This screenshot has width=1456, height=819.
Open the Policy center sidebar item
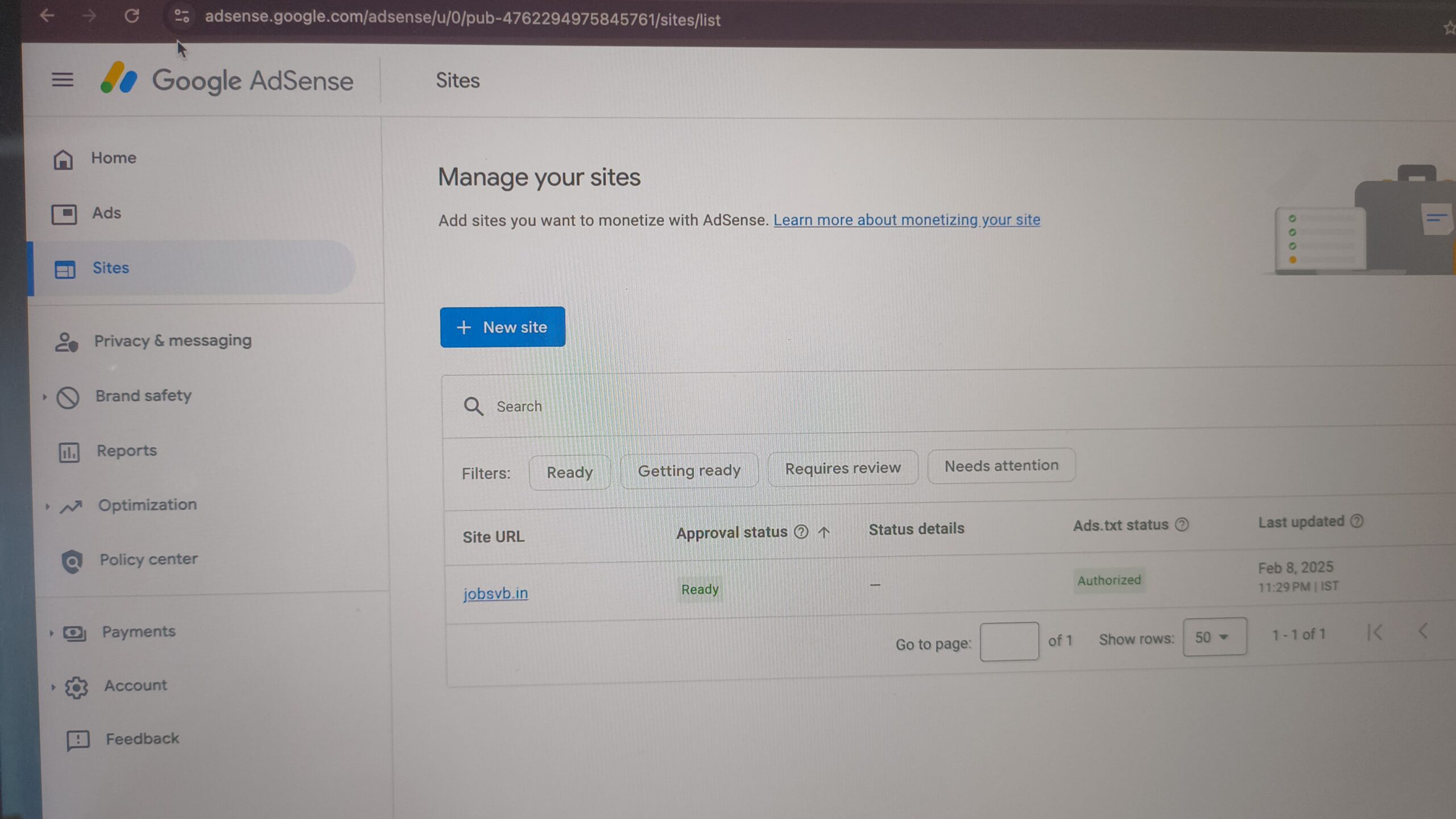click(148, 560)
